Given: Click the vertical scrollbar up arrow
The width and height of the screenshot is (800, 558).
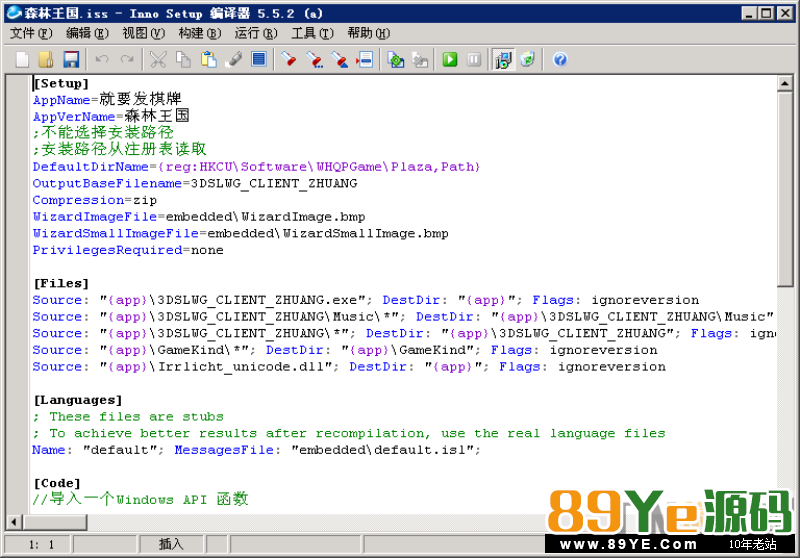Looking at the screenshot, I should point(785,83).
